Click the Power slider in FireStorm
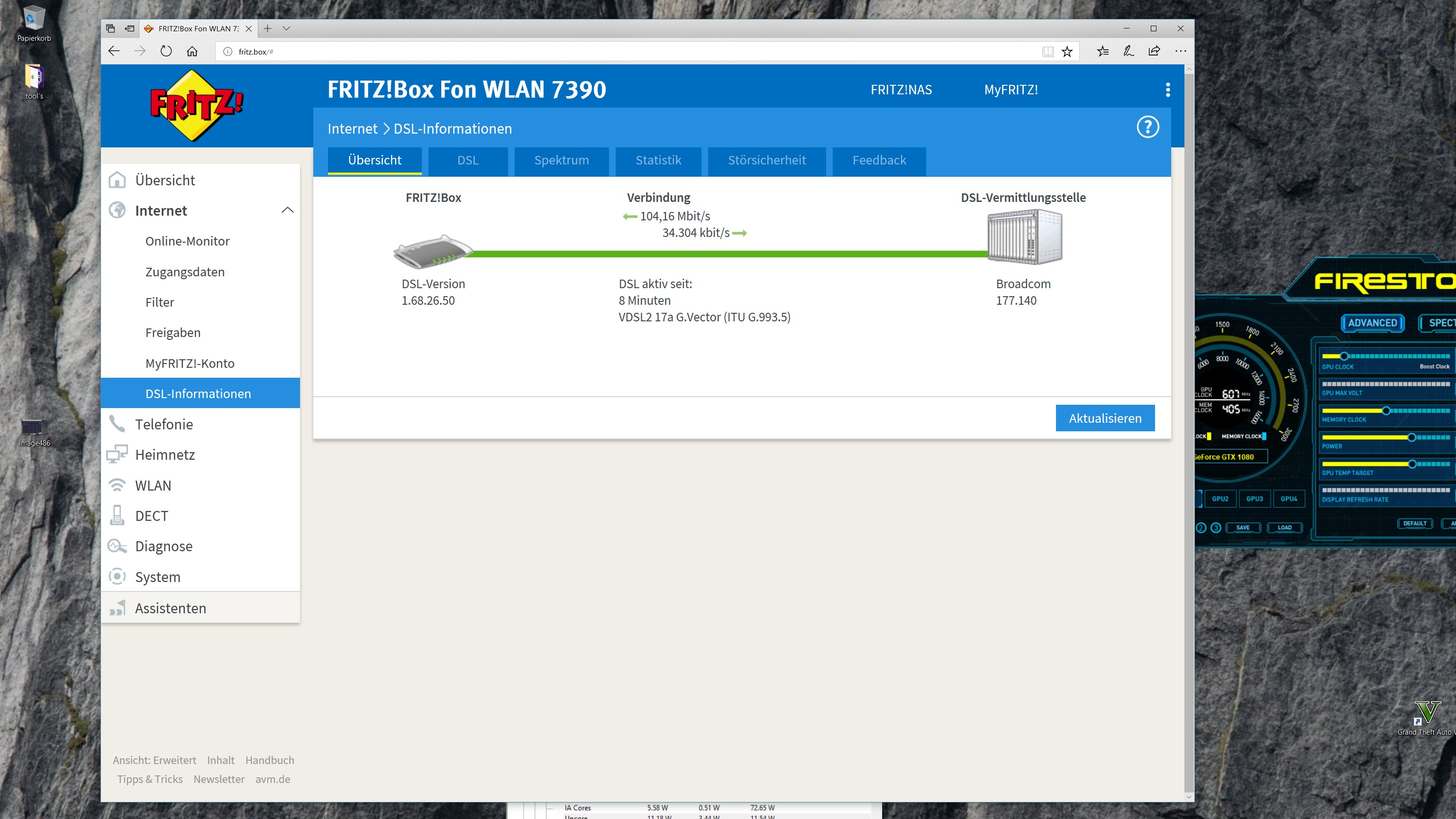This screenshot has width=1456, height=819. [1411, 437]
